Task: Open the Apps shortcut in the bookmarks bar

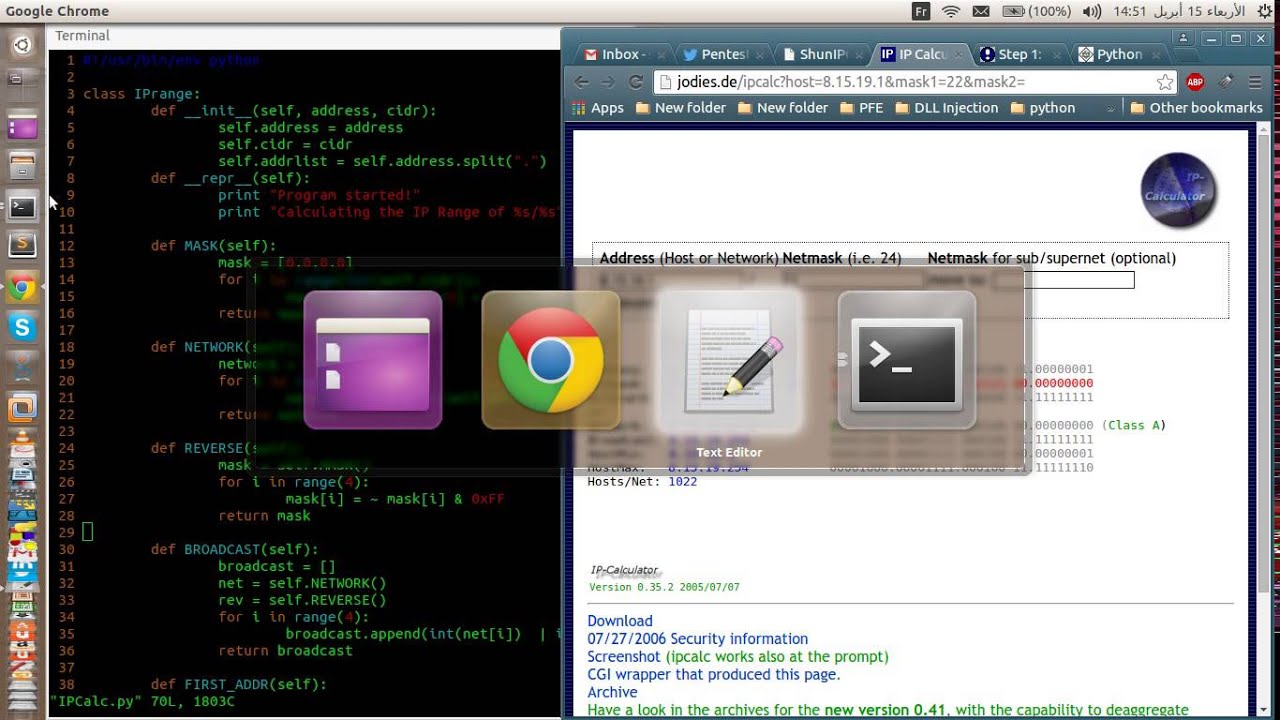Action: [598, 108]
